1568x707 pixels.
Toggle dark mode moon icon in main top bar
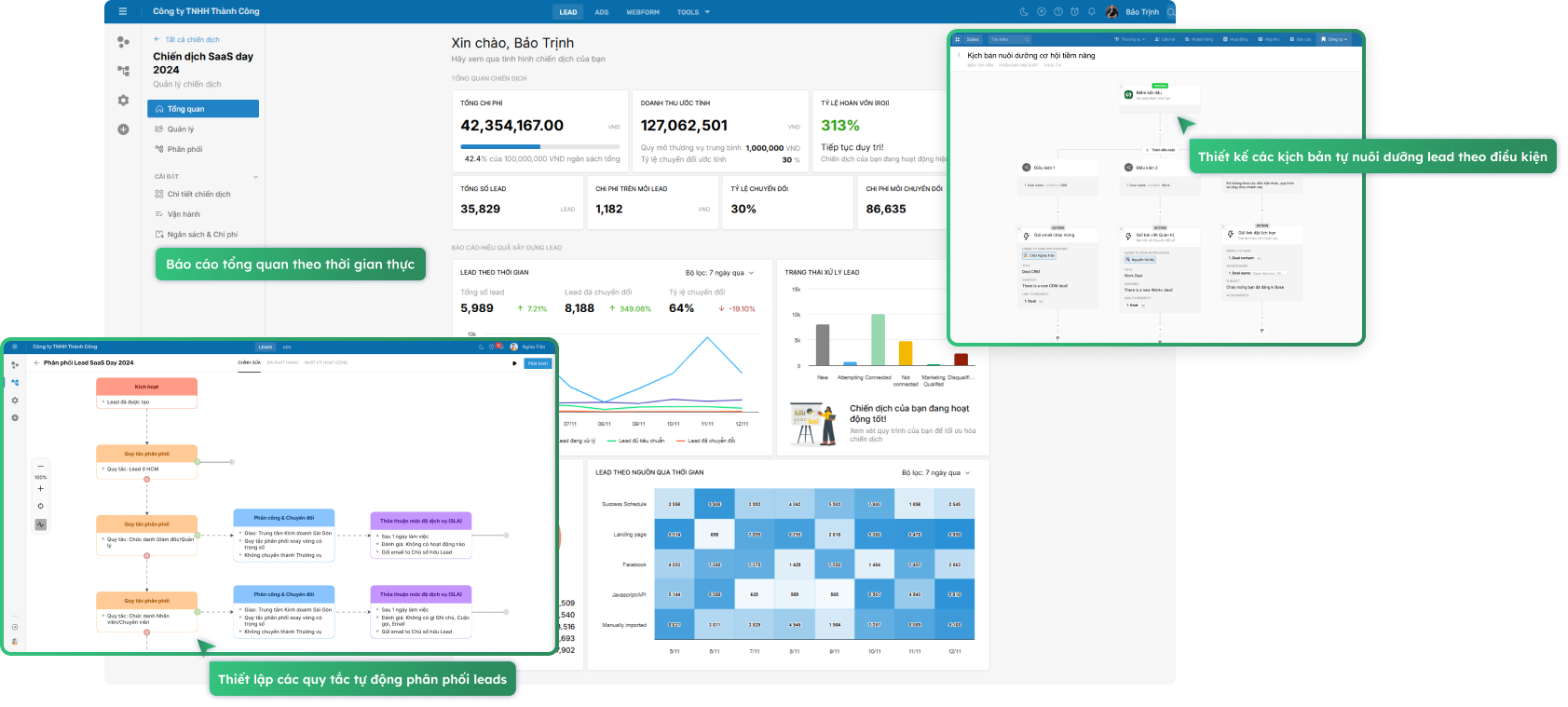click(x=1024, y=12)
